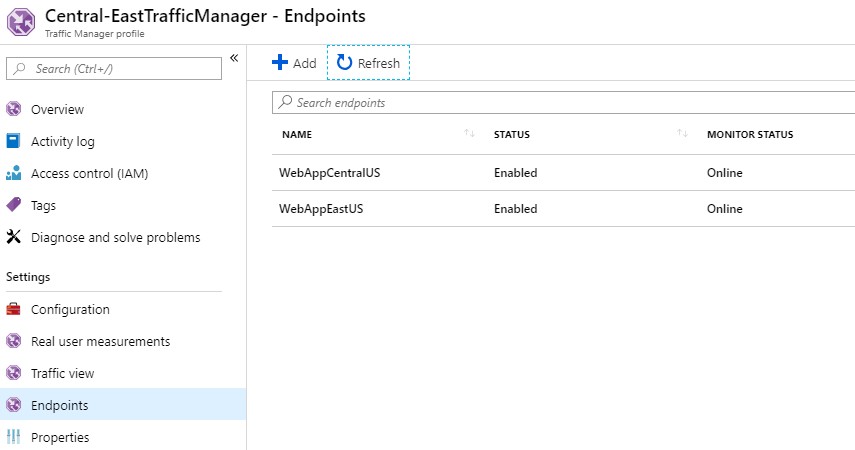This screenshot has height=450, width=855.
Task: Click the purple Tags icon
Action: point(14,205)
